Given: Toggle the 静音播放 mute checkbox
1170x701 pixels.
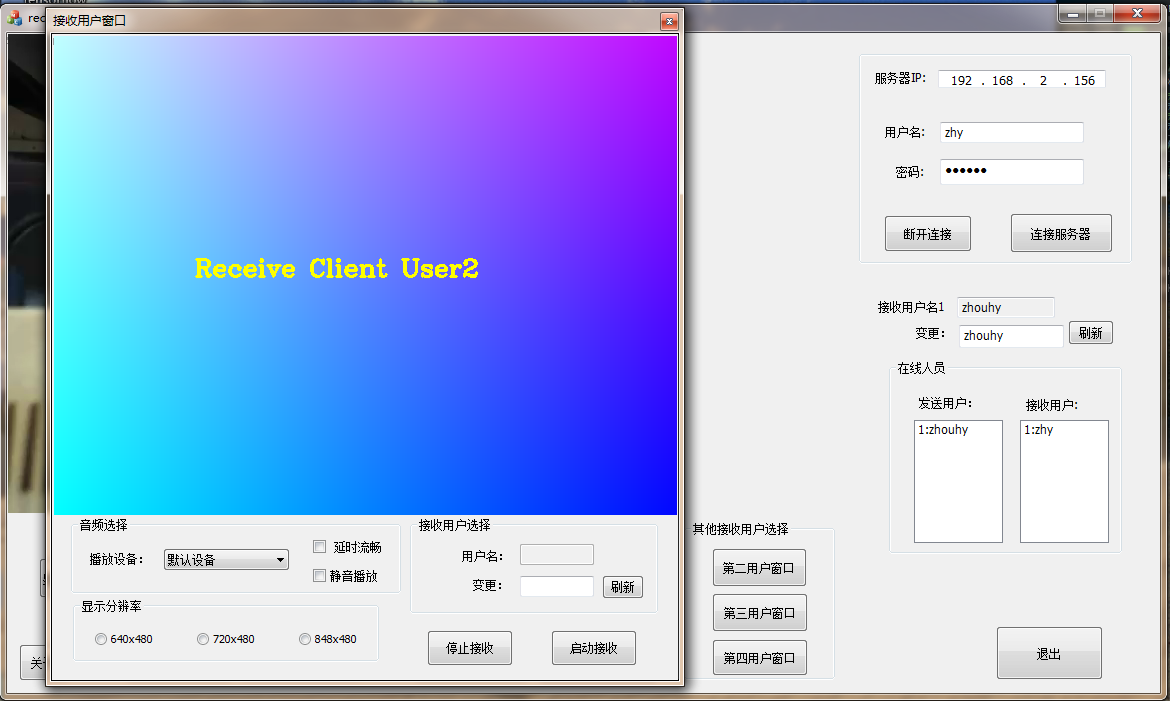Looking at the screenshot, I should click(x=320, y=576).
